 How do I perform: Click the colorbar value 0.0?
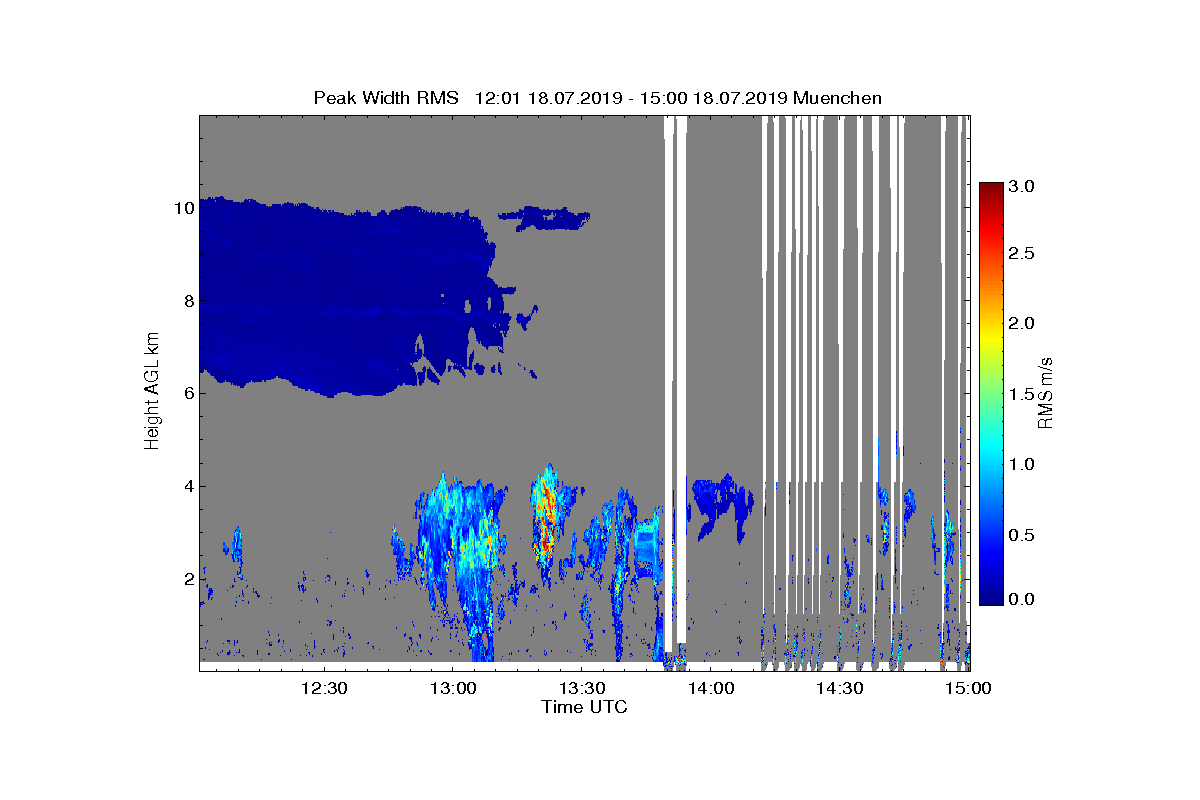(x=1023, y=599)
